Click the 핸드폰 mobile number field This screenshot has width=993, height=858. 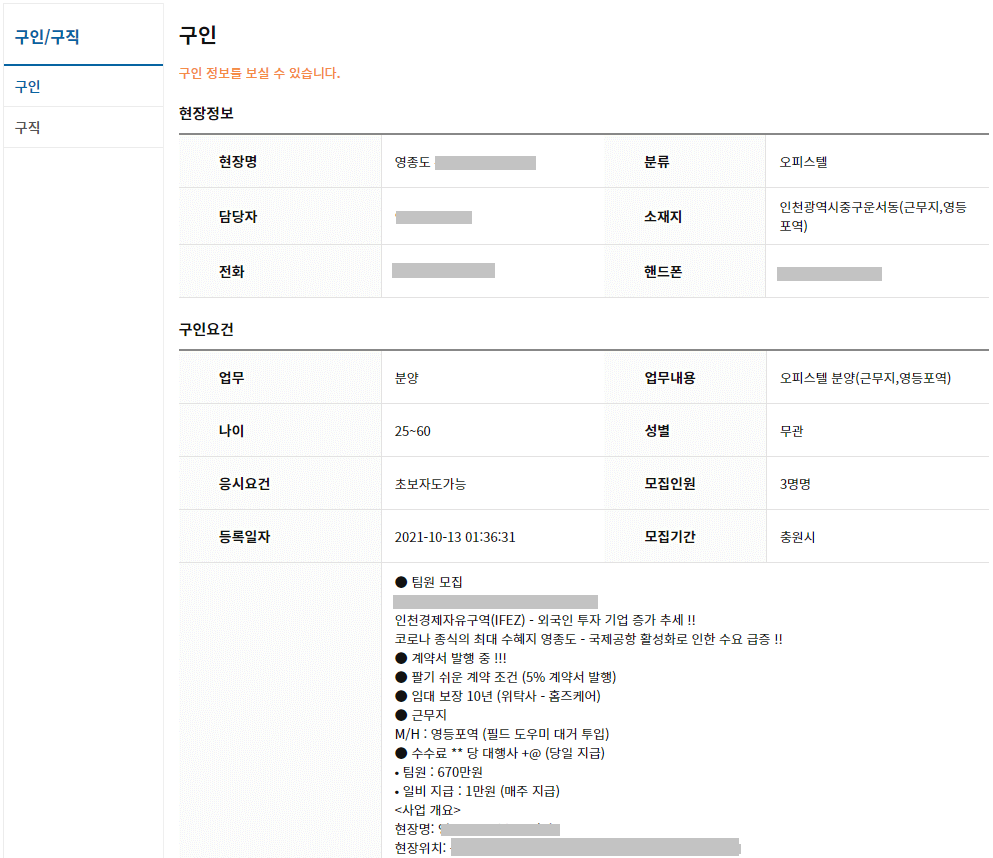(x=828, y=271)
